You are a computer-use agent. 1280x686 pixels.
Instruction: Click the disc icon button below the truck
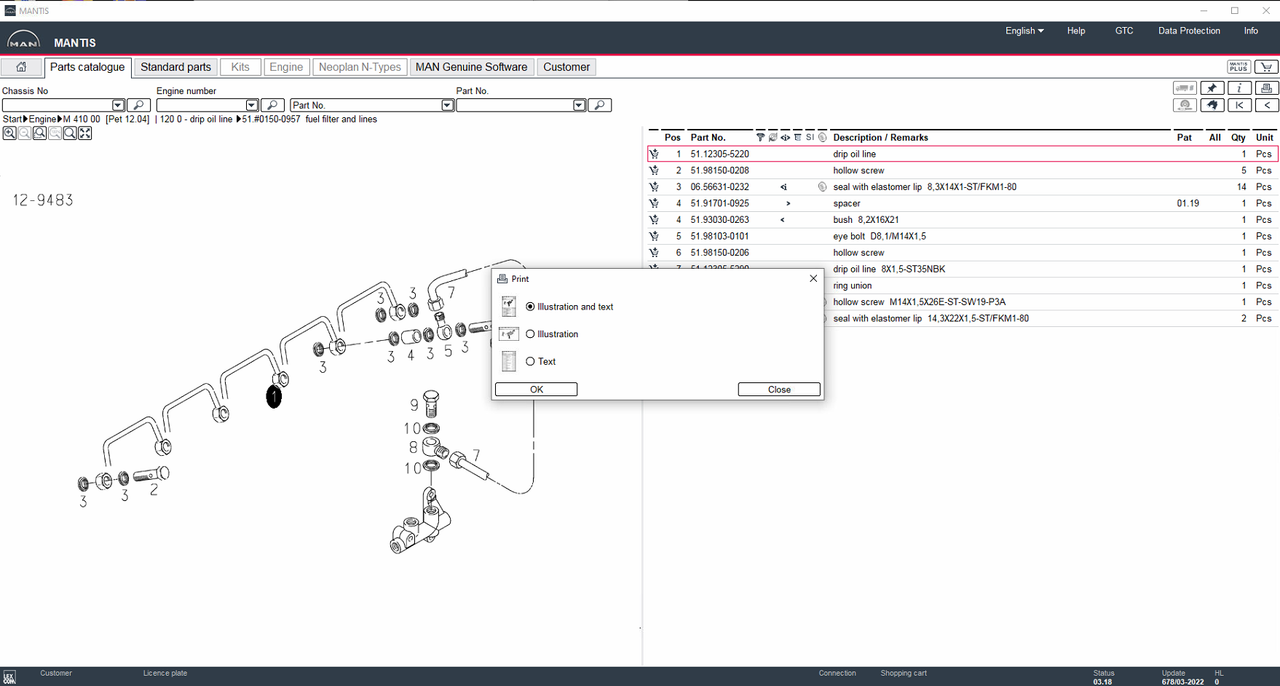tap(1185, 104)
